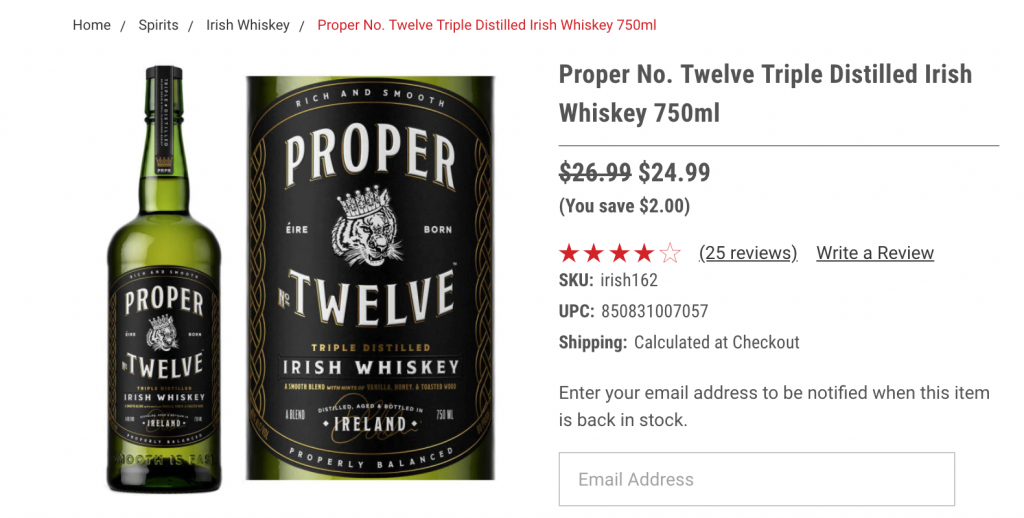Click the $24.99 sale price

click(674, 173)
